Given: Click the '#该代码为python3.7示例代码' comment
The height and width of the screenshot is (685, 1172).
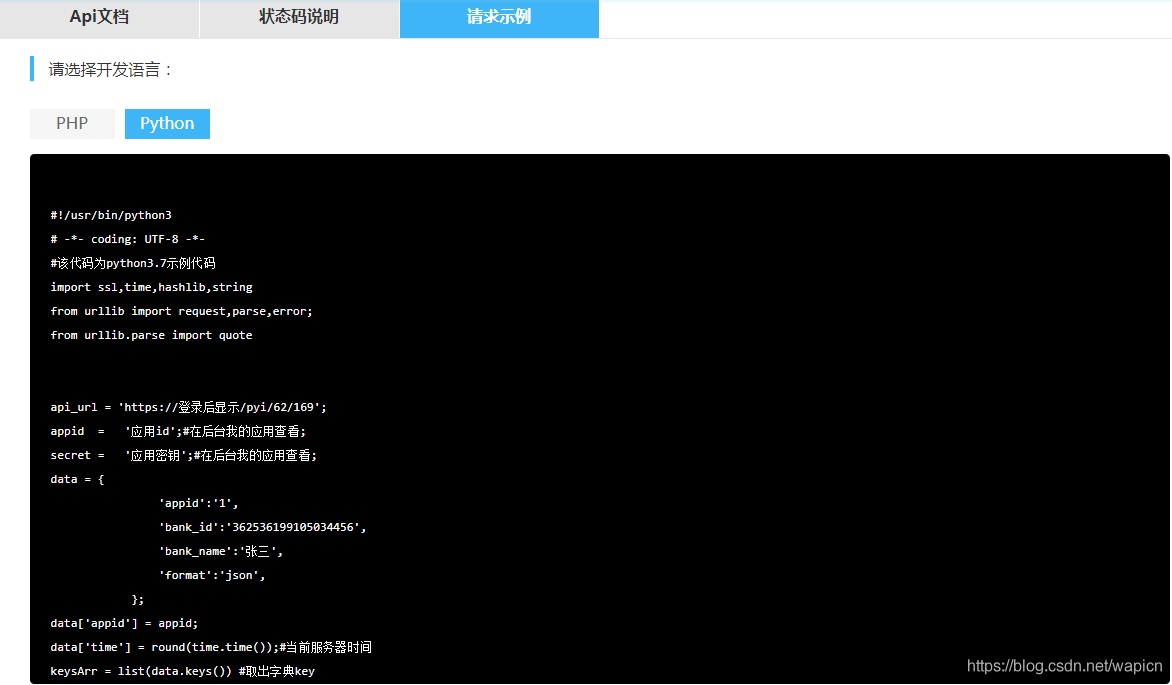Looking at the screenshot, I should click(x=132, y=263).
